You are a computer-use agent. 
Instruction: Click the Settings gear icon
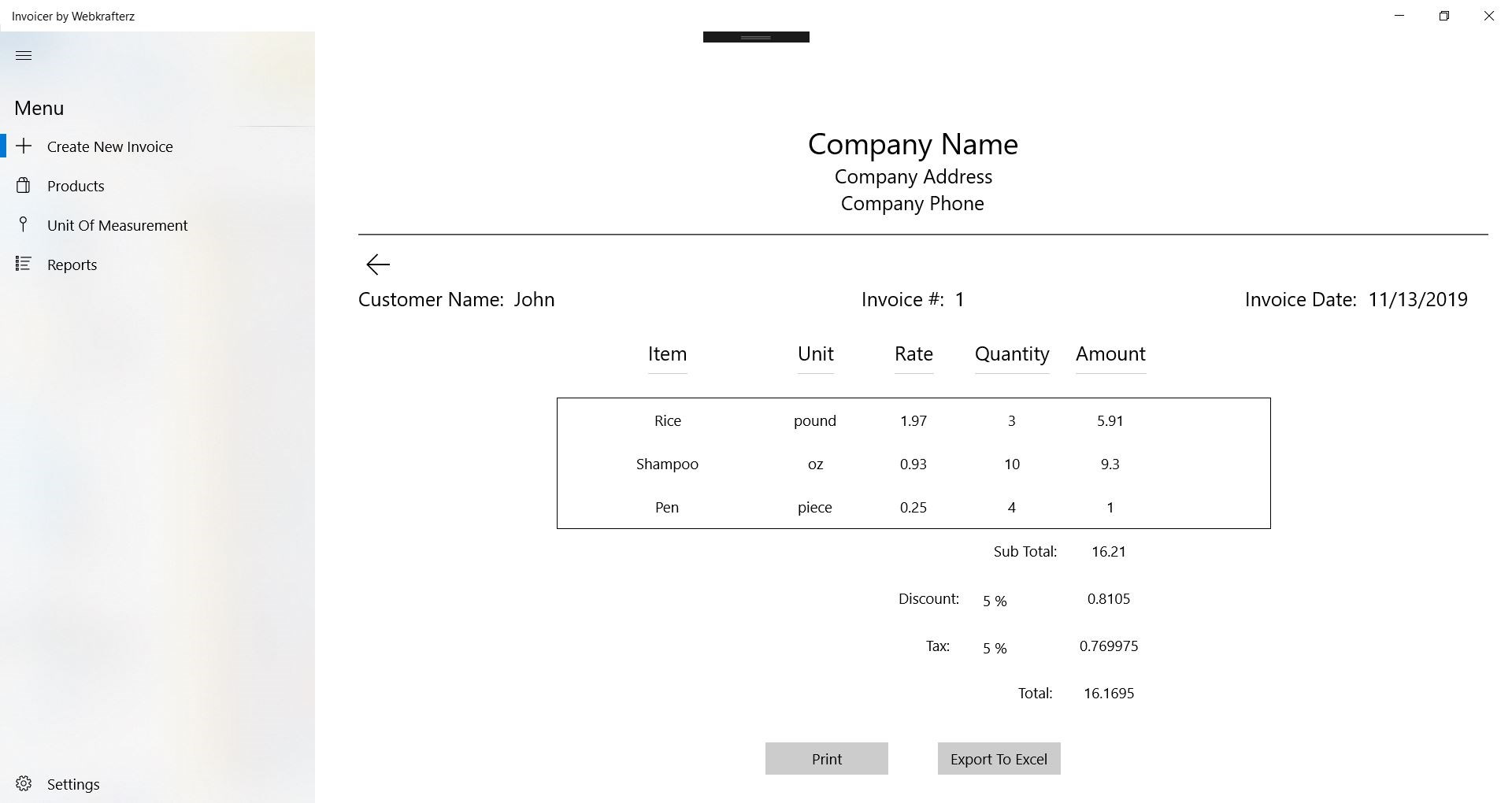point(24,784)
